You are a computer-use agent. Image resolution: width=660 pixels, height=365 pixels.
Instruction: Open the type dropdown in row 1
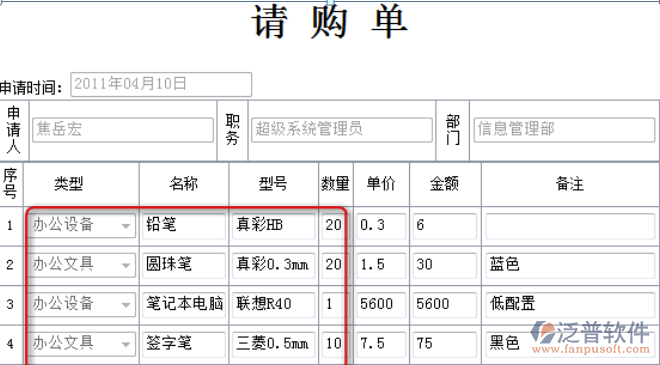click(x=82, y=225)
